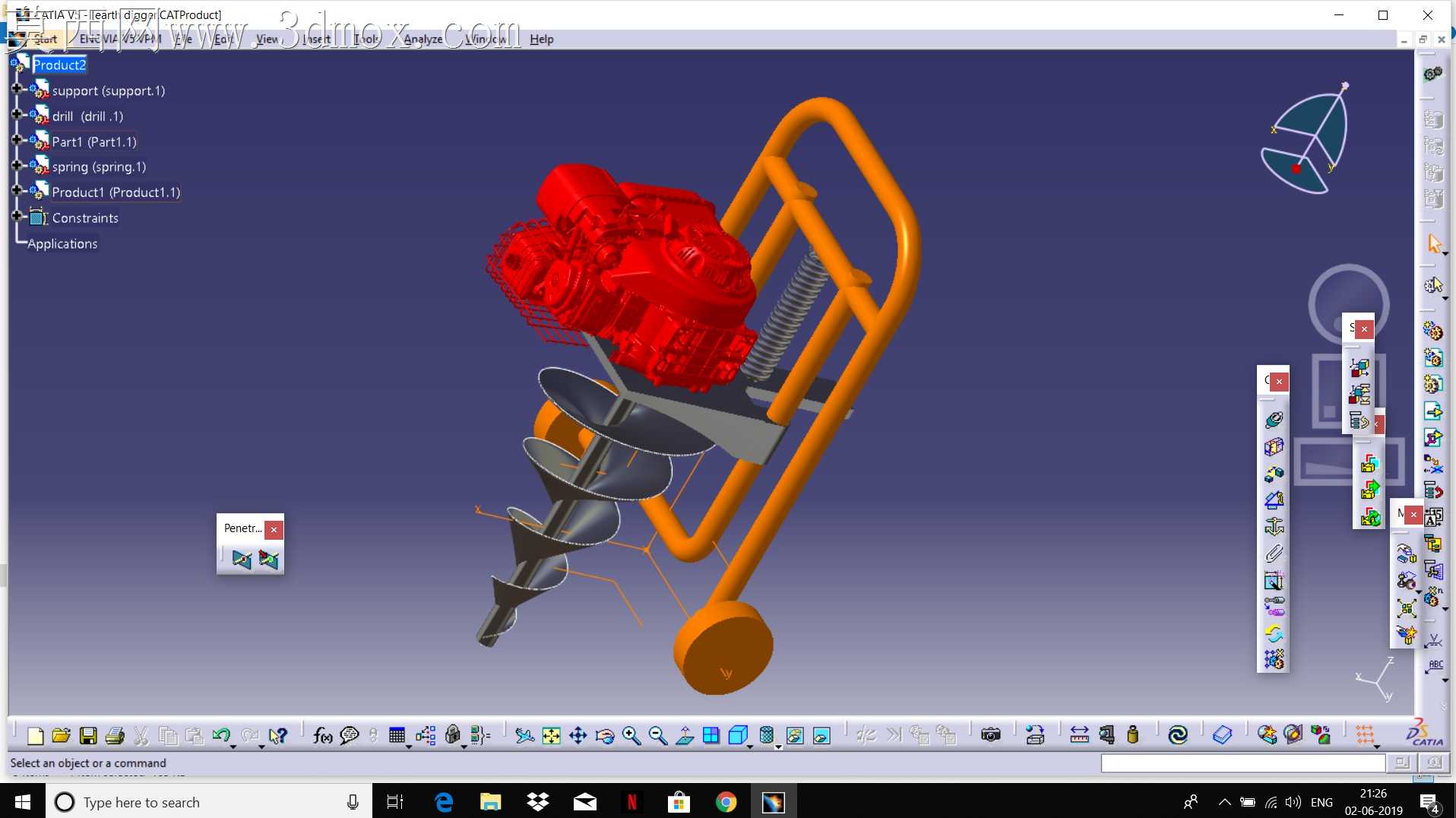This screenshot has height=818, width=1456.
Task: Expand the Constraints node
Action: coord(17,217)
